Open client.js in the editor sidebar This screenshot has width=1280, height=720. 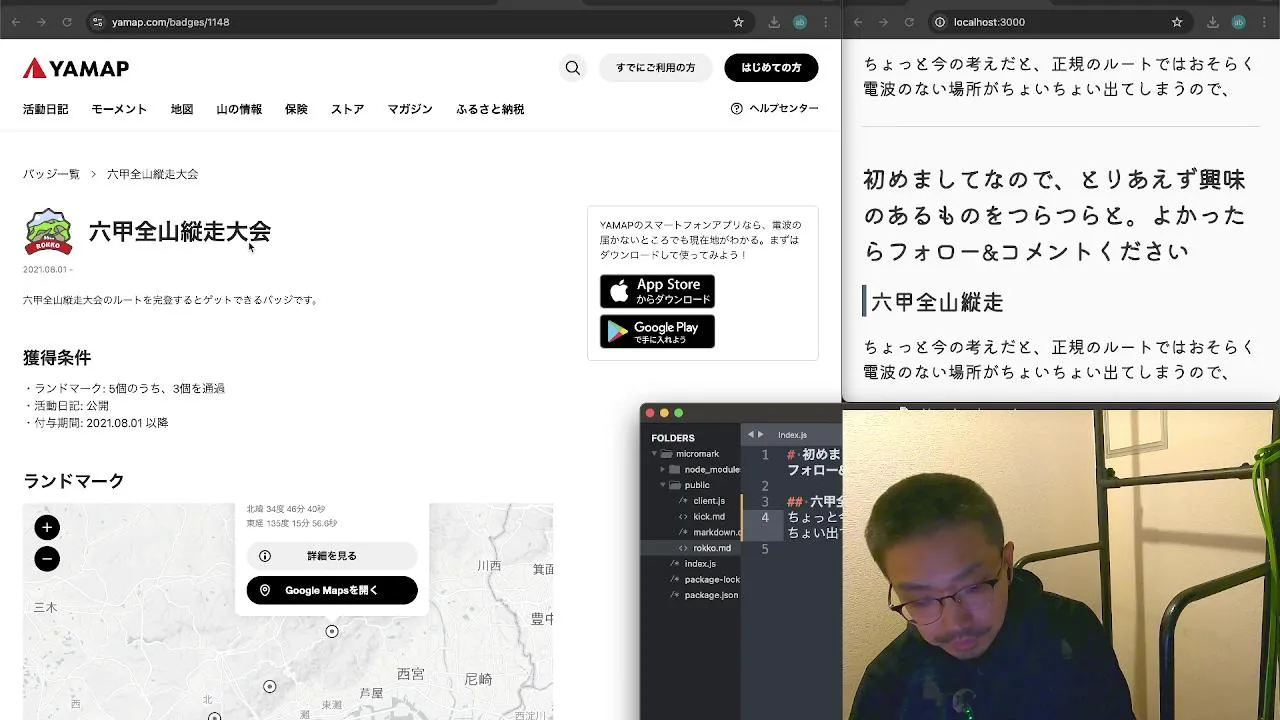click(x=709, y=501)
